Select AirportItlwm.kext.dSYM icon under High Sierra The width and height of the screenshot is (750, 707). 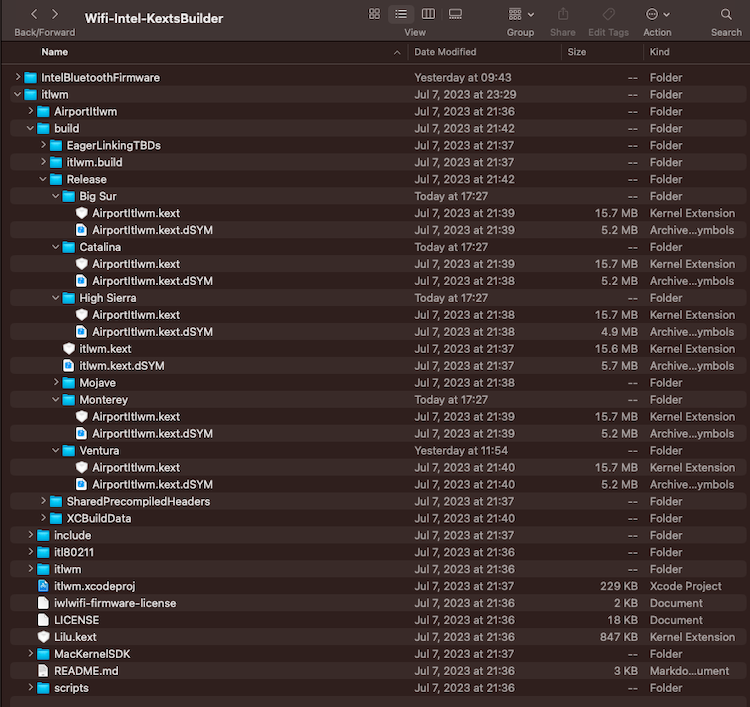pyautogui.click(x=81, y=331)
